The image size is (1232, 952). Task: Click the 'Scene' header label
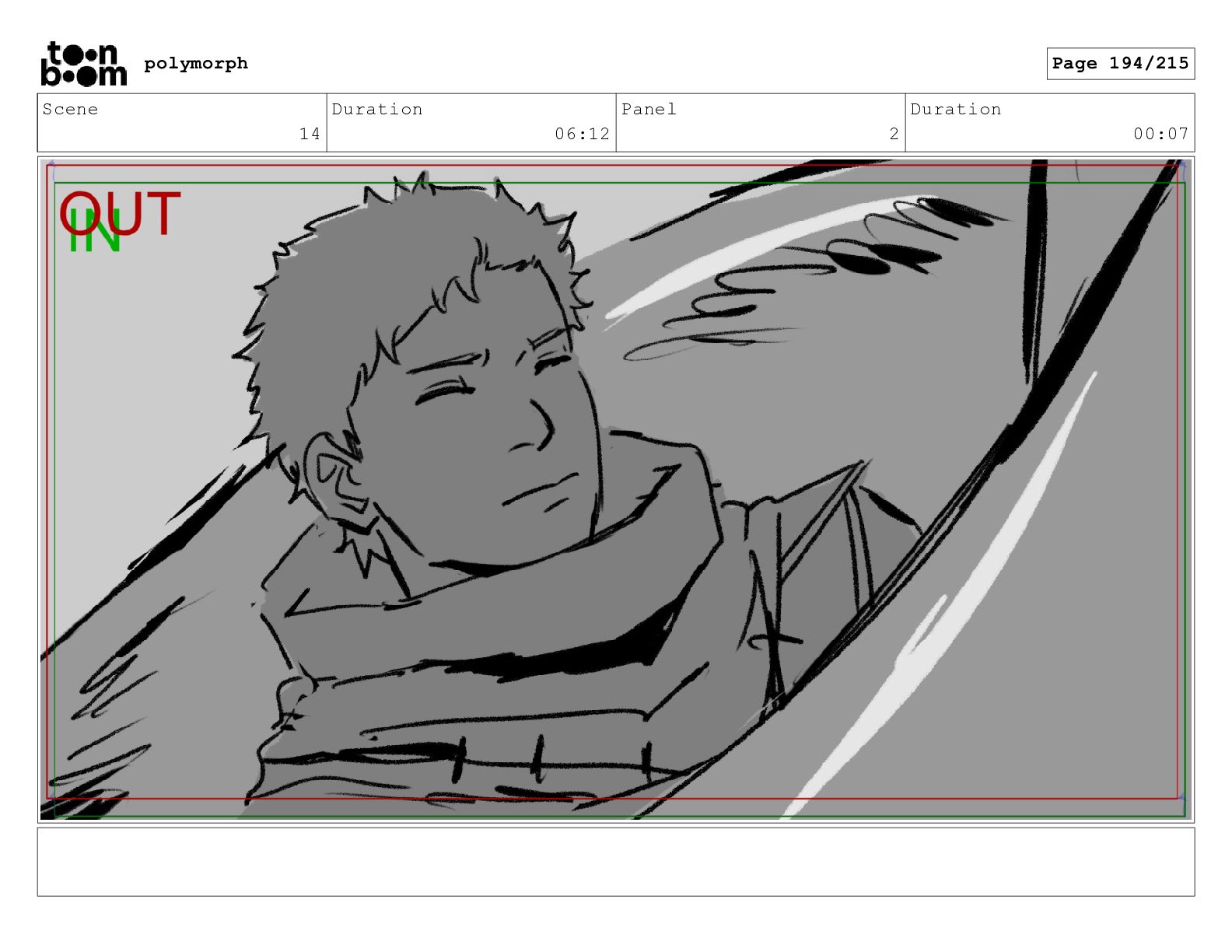[x=70, y=109]
